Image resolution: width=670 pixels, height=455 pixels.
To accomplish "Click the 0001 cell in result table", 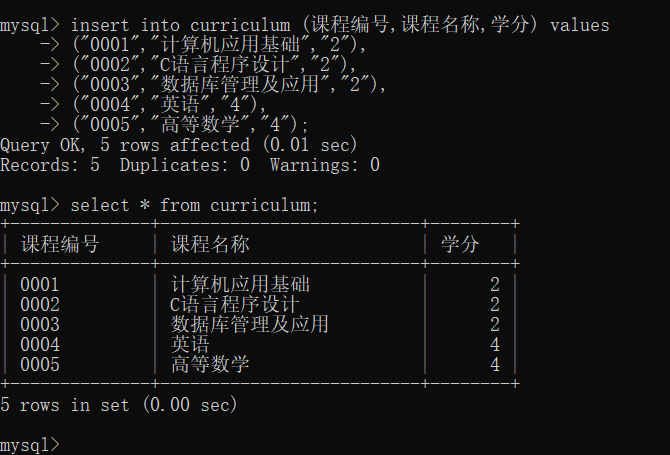I will (x=40, y=285).
